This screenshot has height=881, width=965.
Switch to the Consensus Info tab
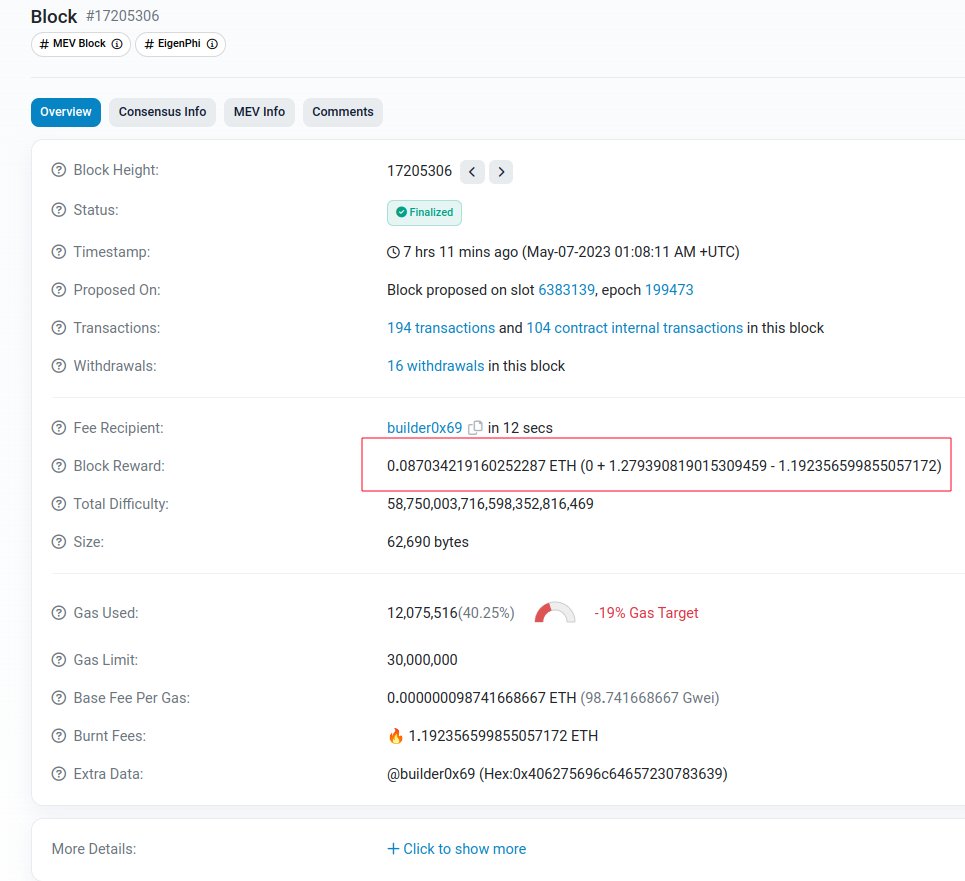[x=162, y=112]
